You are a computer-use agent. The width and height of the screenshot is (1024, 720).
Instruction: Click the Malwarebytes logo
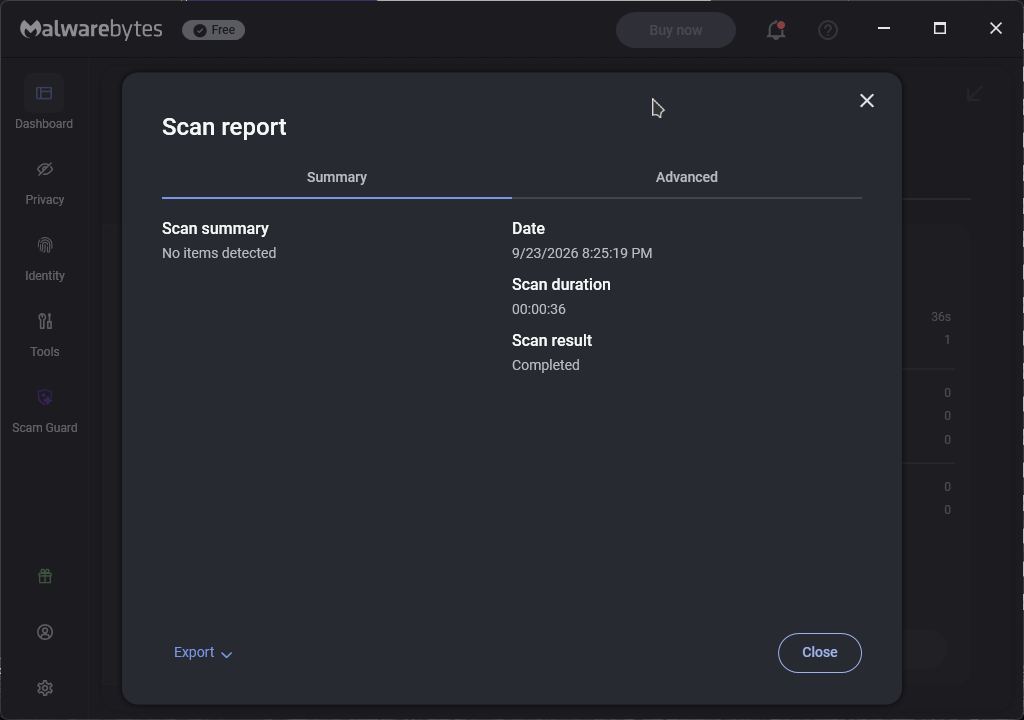tap(91, 29)
